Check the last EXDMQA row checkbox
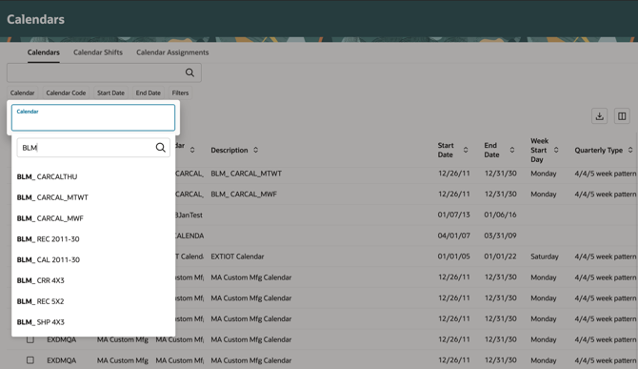The width and height of the screenshot is (638, 370). tap(30, 360)
